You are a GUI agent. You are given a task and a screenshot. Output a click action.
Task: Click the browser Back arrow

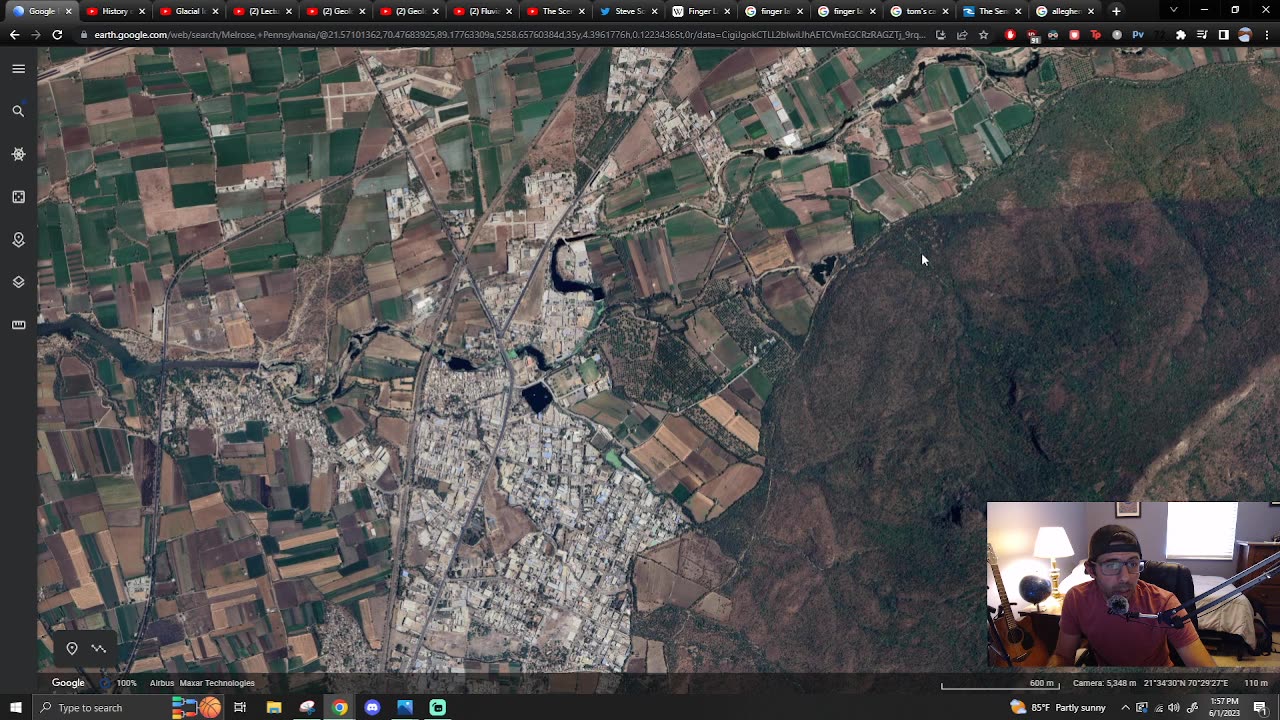14,35
